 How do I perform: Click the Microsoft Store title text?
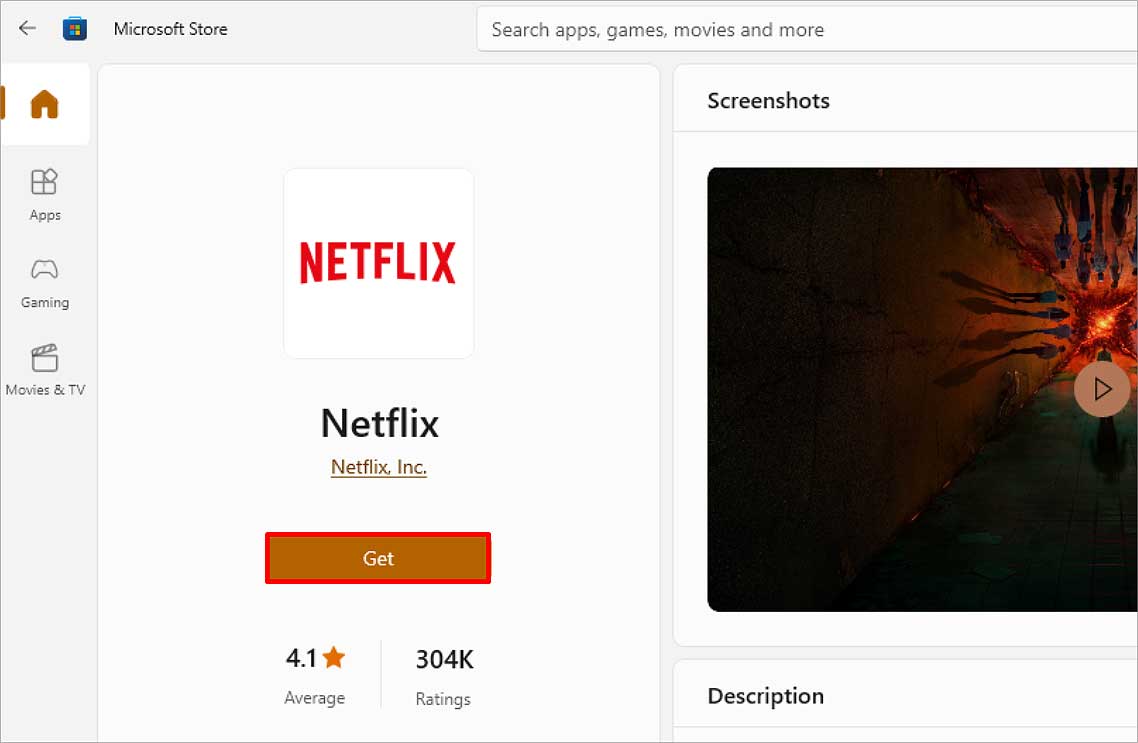coord(171,29)
